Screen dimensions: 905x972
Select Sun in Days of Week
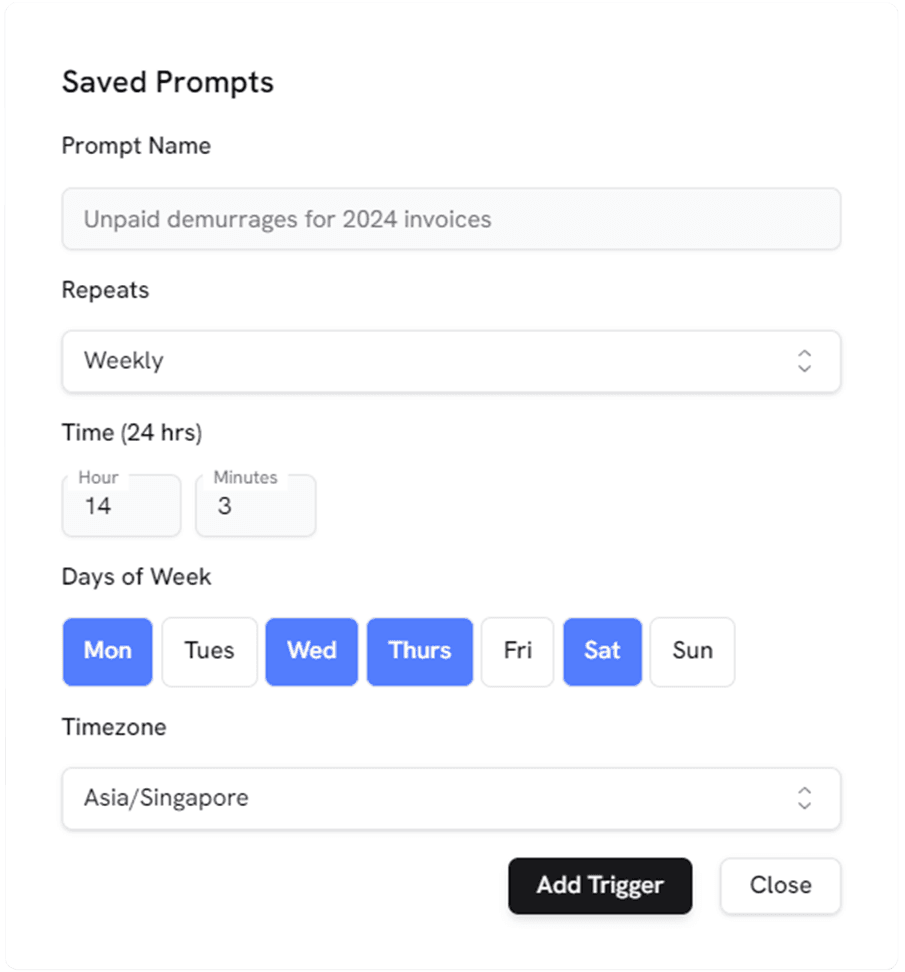692,651
